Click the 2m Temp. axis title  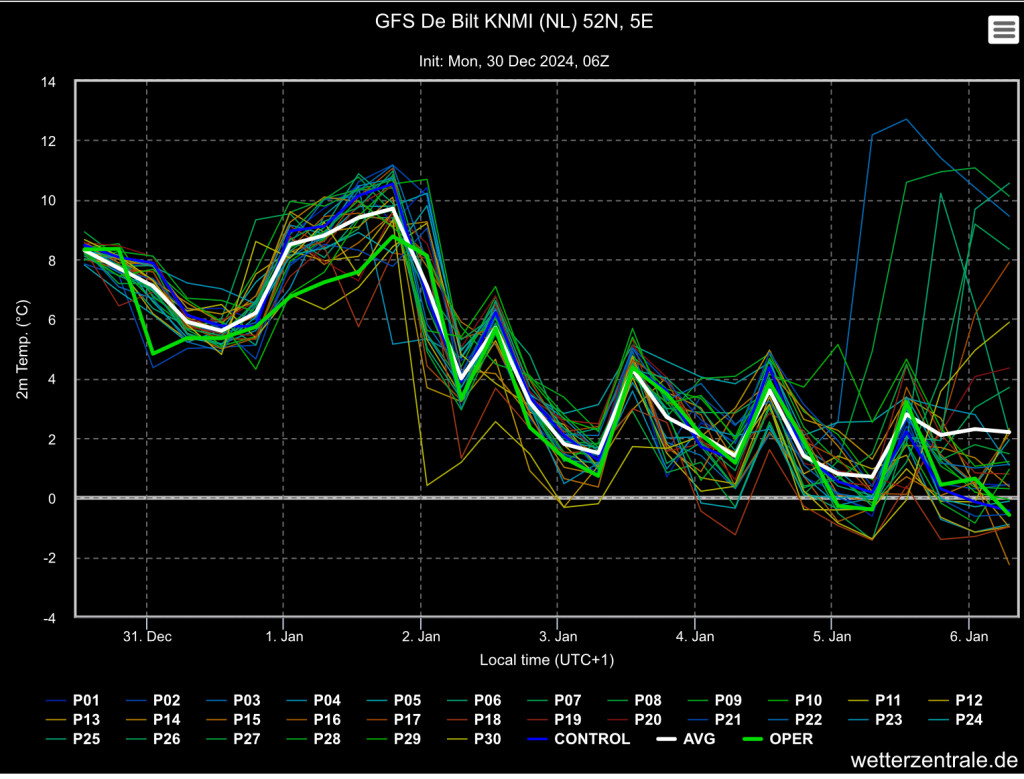(x=22, y=349)
